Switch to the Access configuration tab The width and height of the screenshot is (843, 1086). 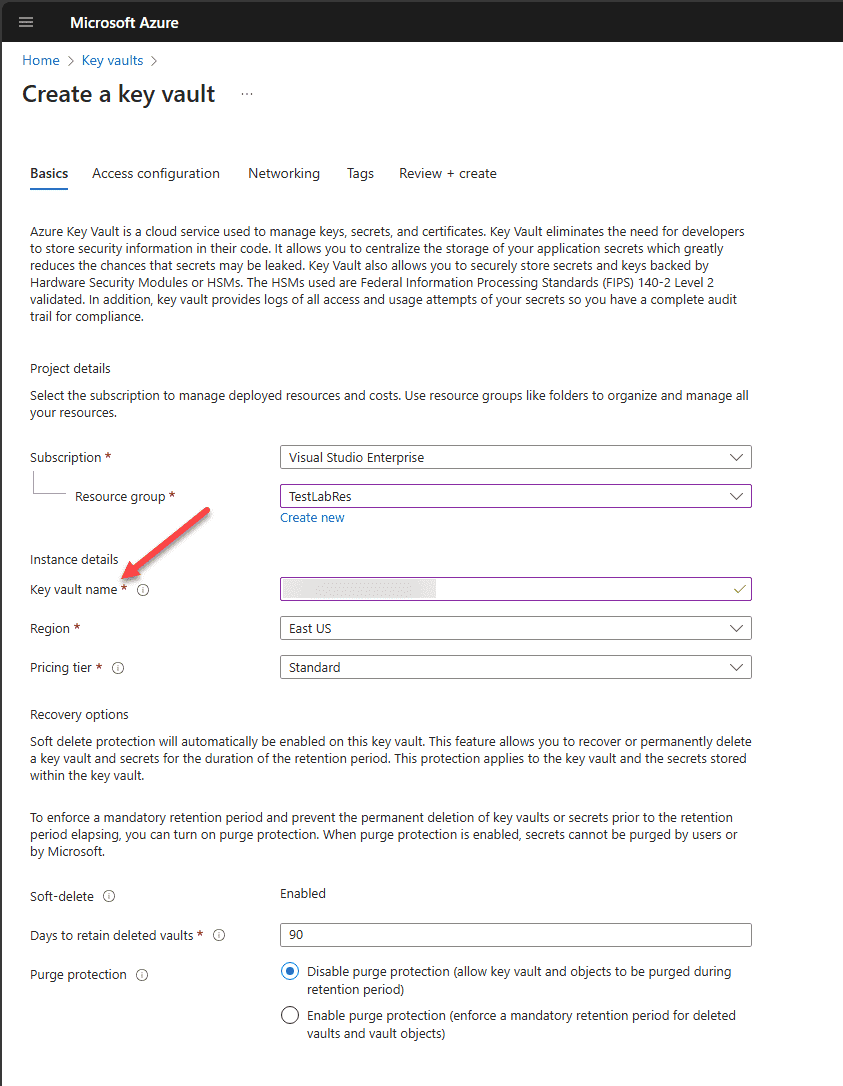156,173
